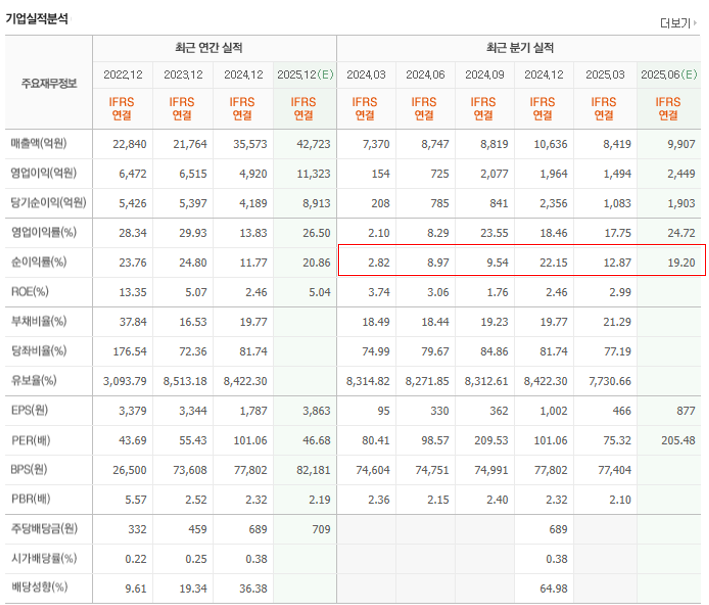Select payout ratio value 64.98
Image resolution: width=709 pixels, height=605 pixels.
pyautogui.click(x=553, y=589)
